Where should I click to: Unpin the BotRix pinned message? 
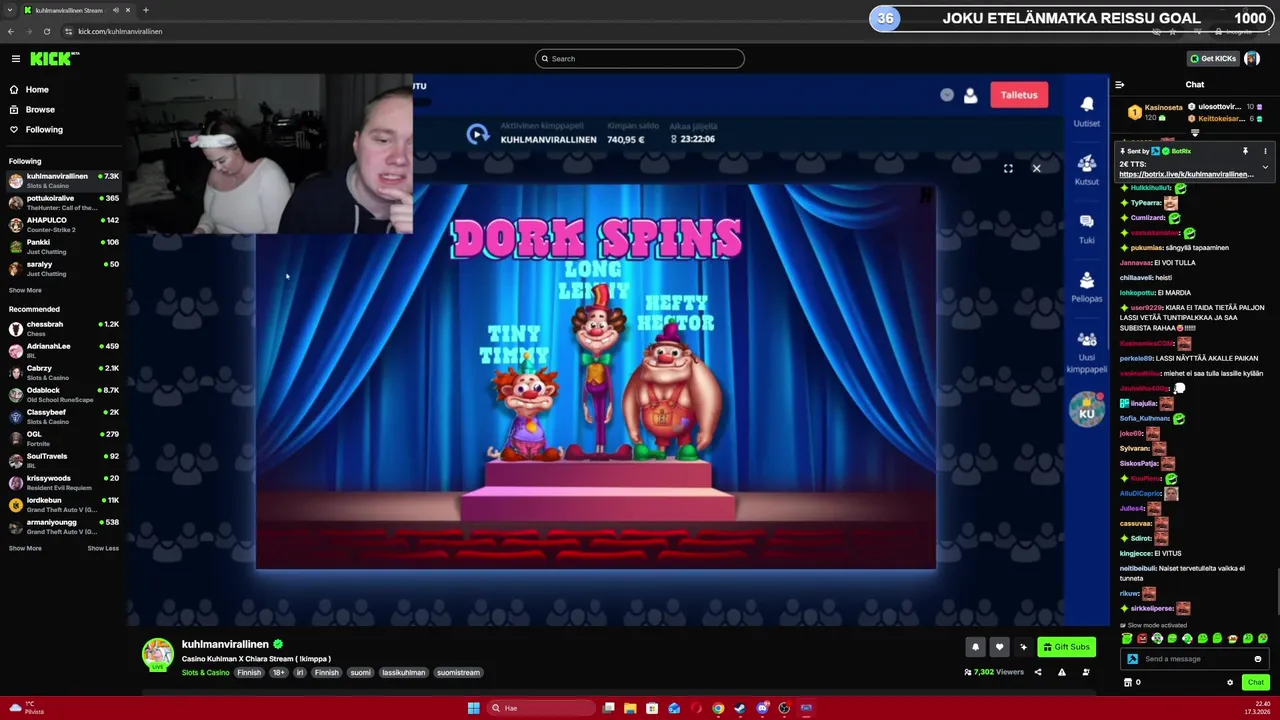pyautogui.click(x=1245, y=151)
